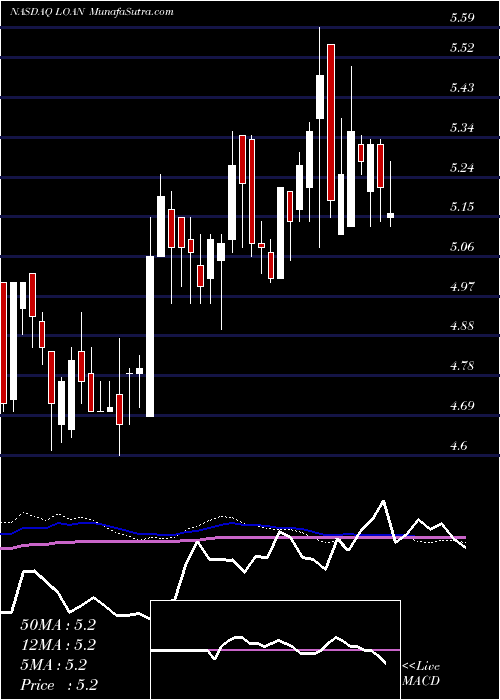Click the '5MA : 5.2' readout
Viewport: 500px width, 700px height.
tap(53, 665)
